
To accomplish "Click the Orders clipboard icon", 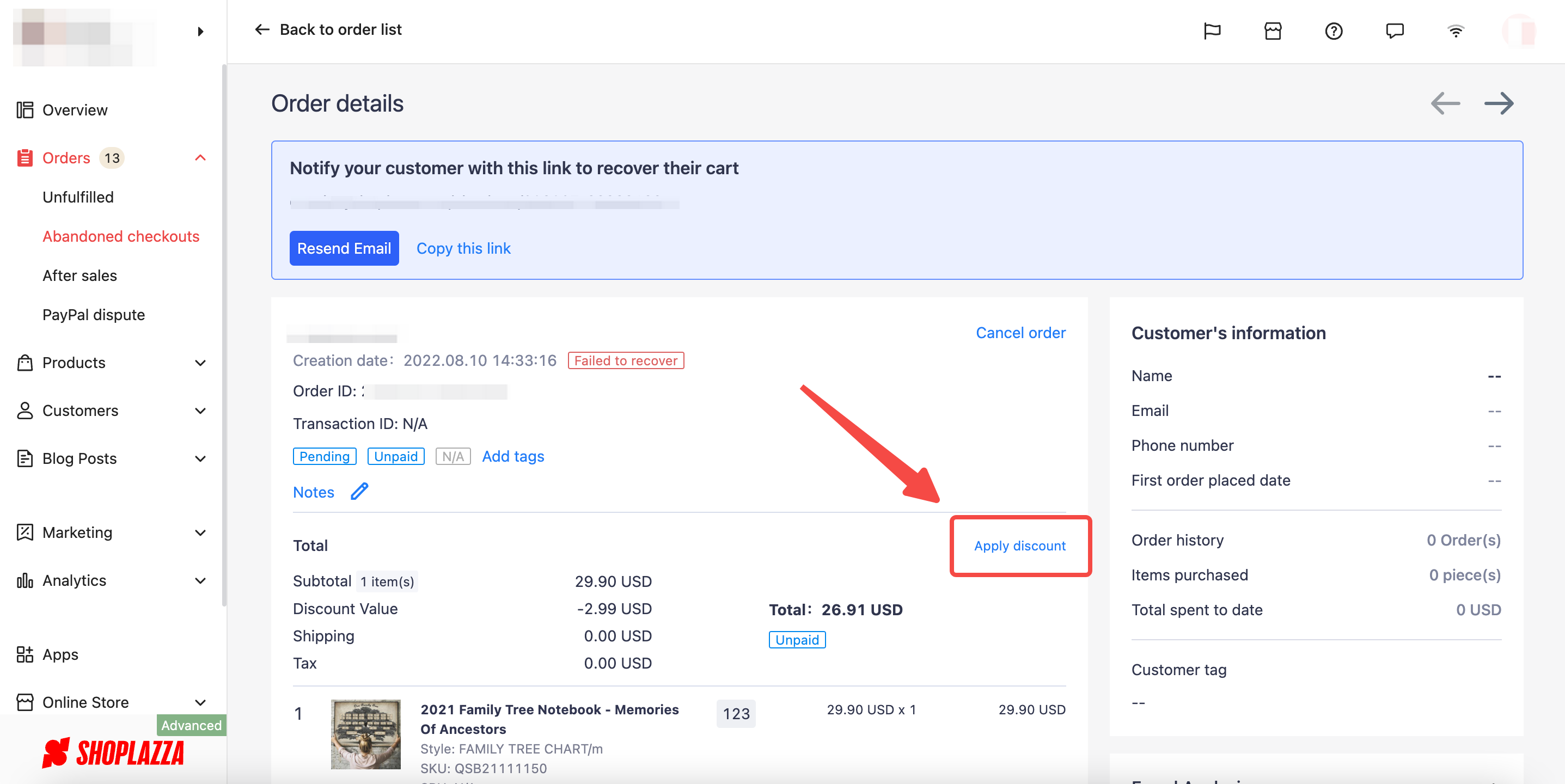I will [x=25, y=158].
